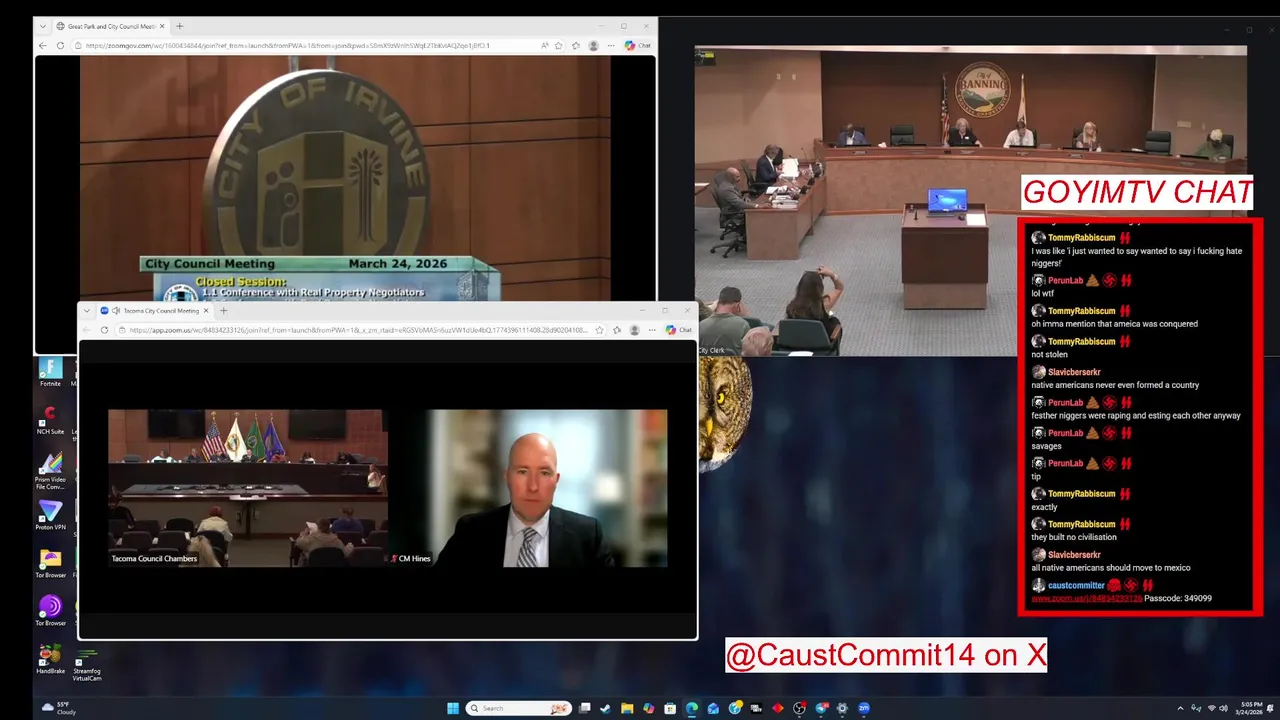Open Task View from the taskbar

585,708
